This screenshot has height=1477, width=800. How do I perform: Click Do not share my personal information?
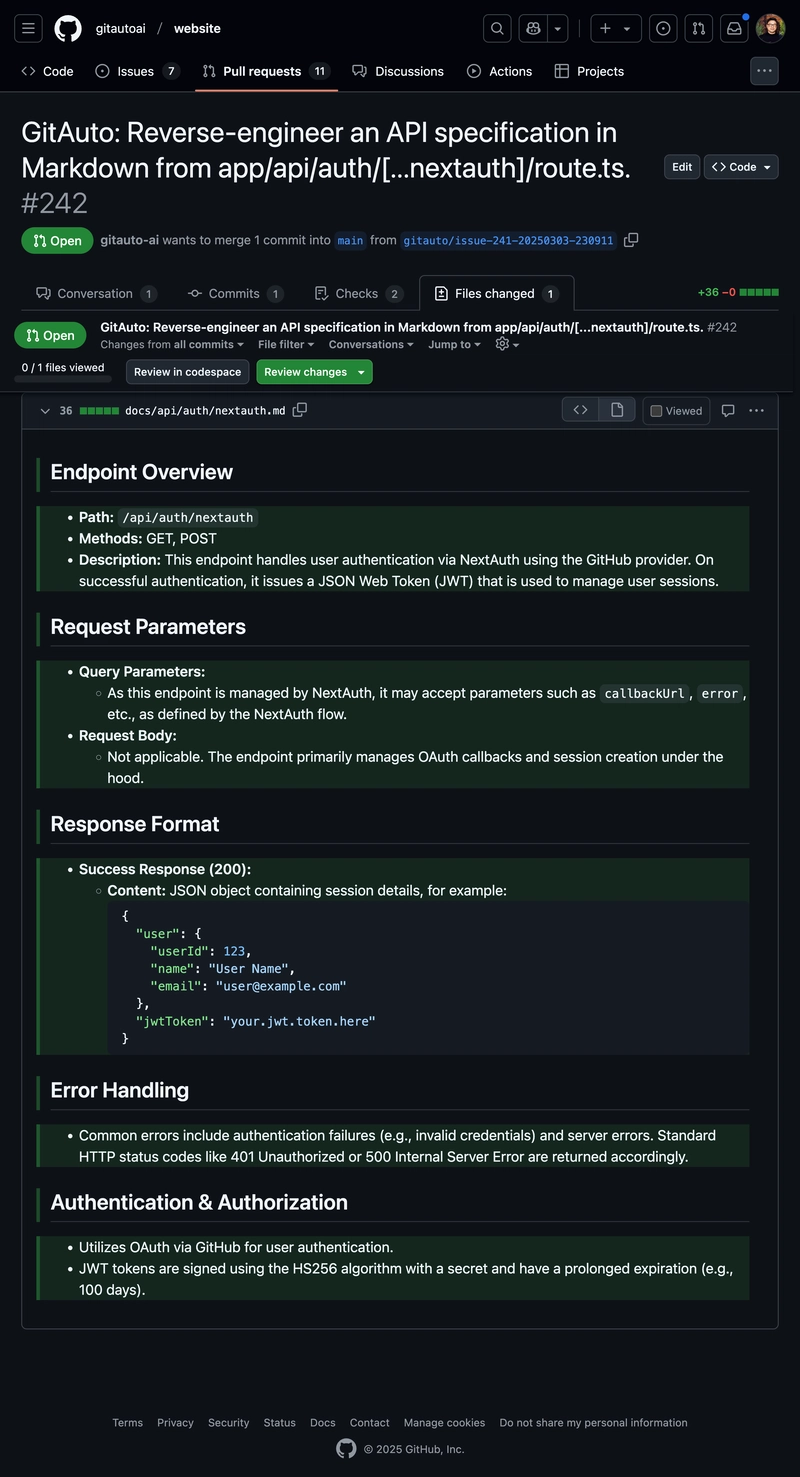(594, 1422)
